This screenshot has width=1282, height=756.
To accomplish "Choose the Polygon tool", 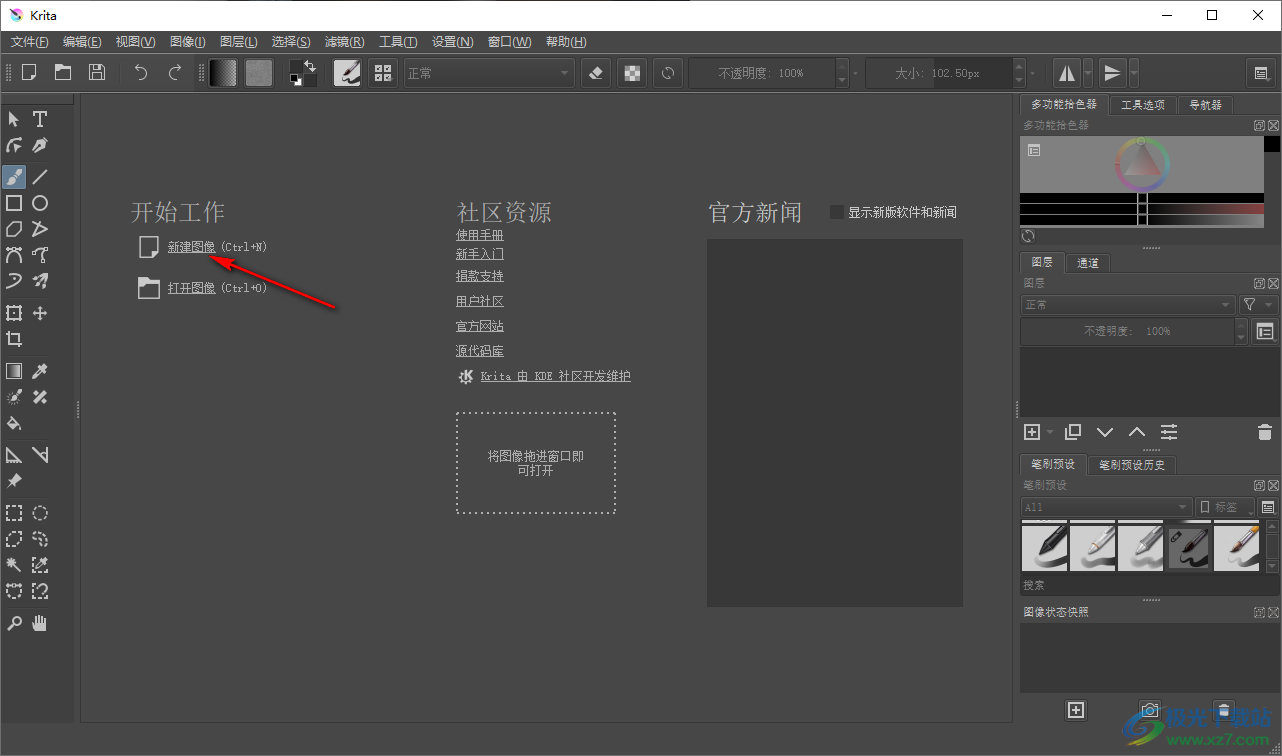I will coord(14,229).
